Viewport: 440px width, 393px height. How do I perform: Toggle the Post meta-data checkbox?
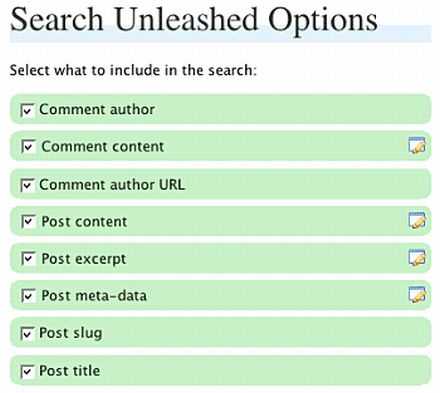click(28, 296)
